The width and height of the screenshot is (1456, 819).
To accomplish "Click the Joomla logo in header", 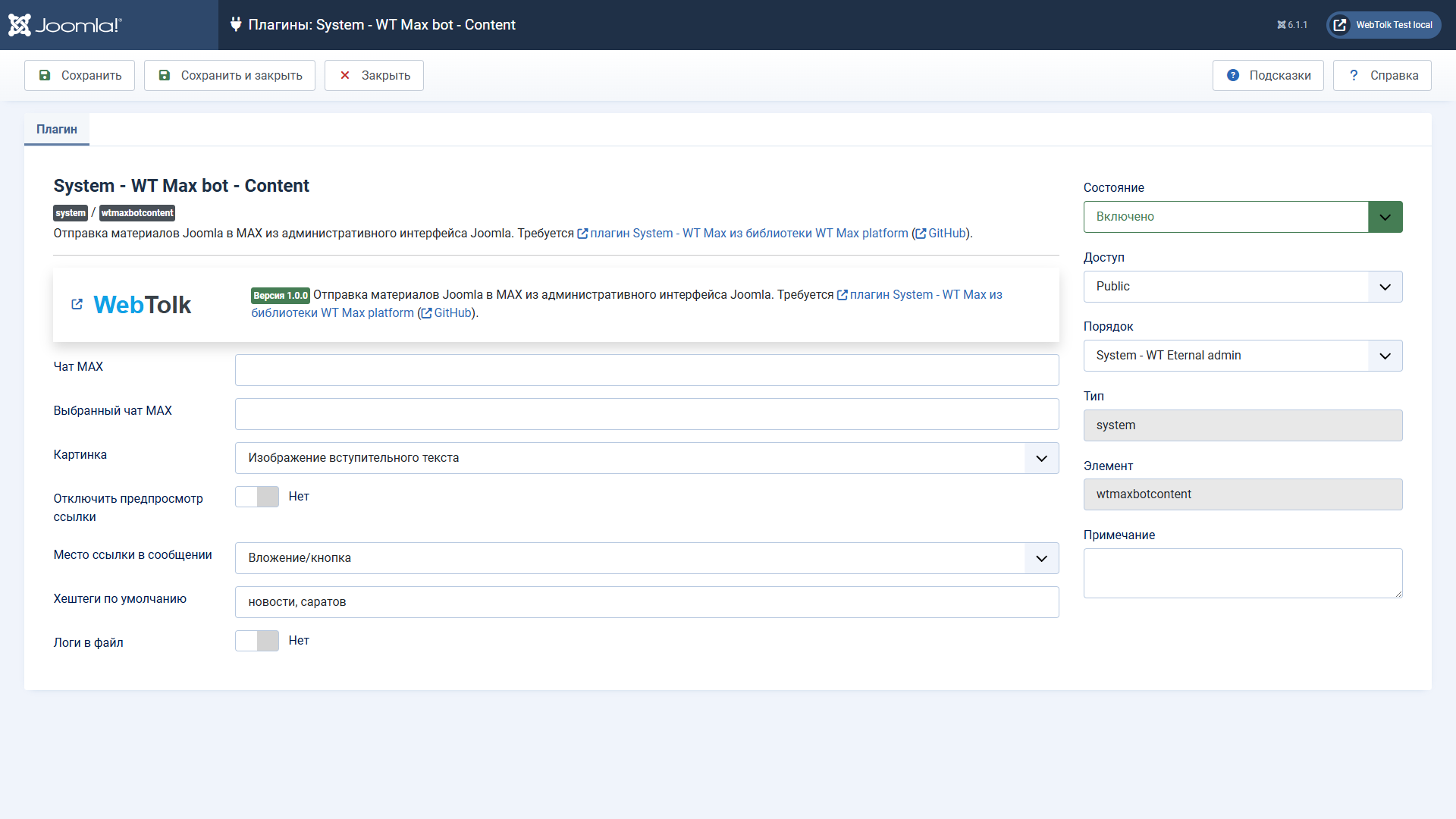I will click(65, 25).
